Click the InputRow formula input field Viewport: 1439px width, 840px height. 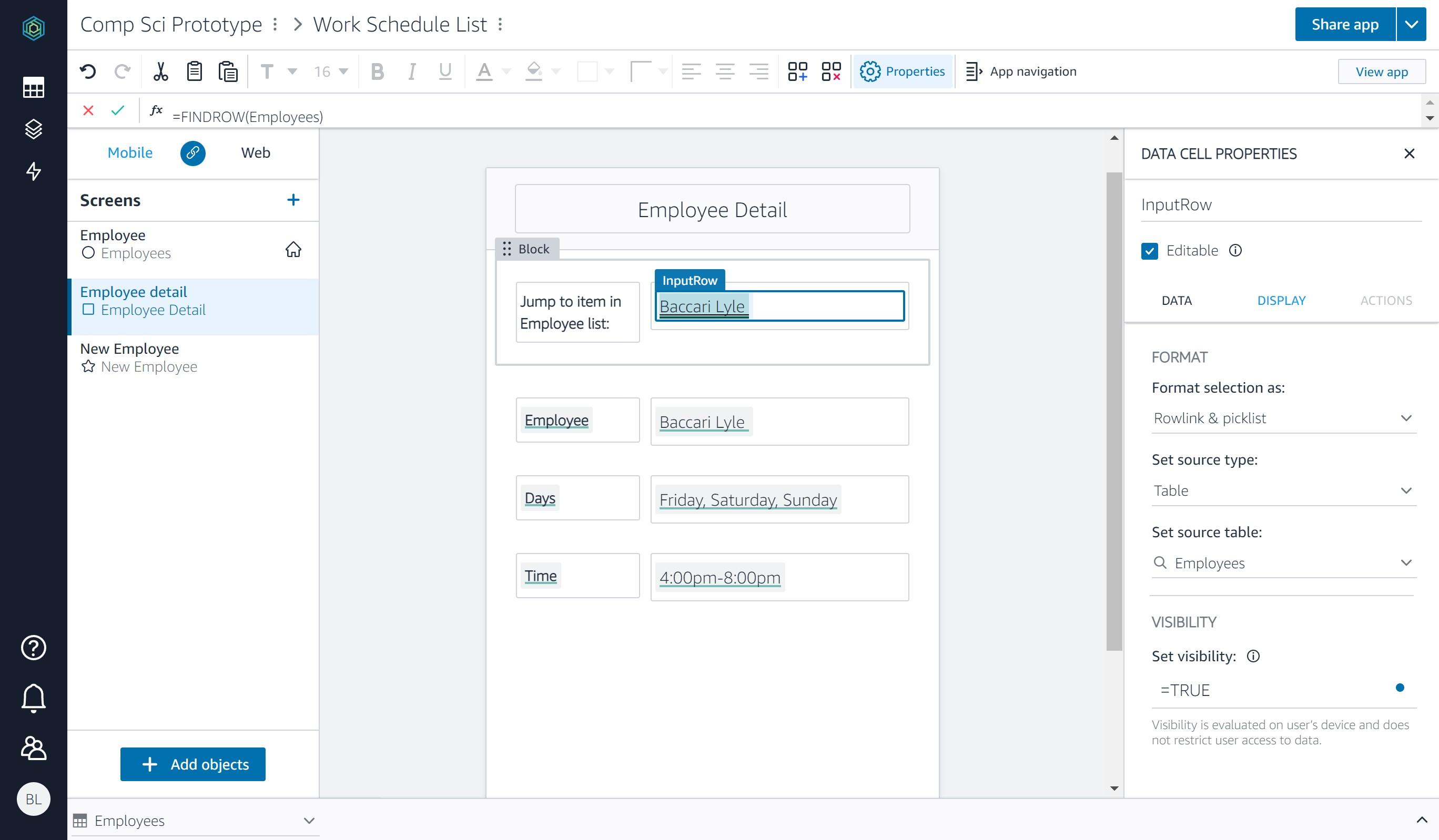[780, 306]
